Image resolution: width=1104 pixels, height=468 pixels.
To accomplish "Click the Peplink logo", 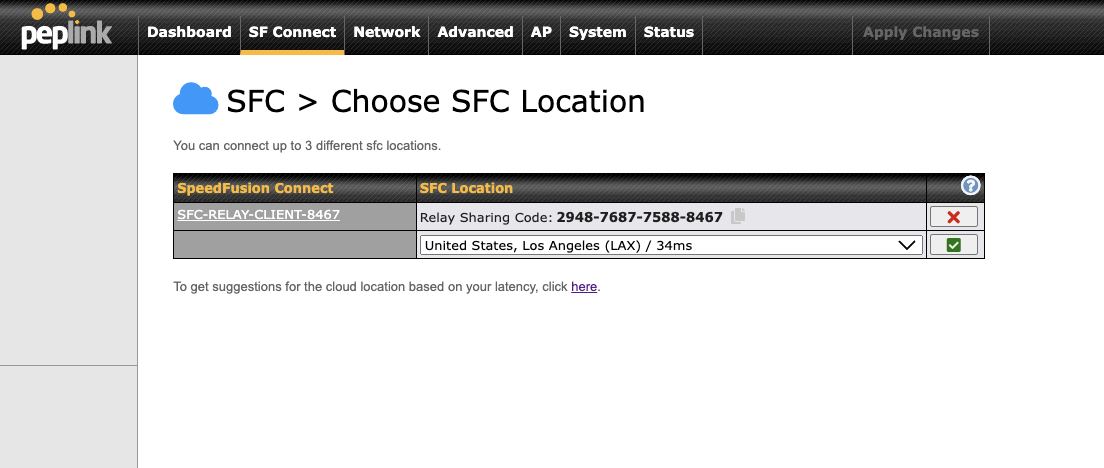I will (x=66, y=28).
